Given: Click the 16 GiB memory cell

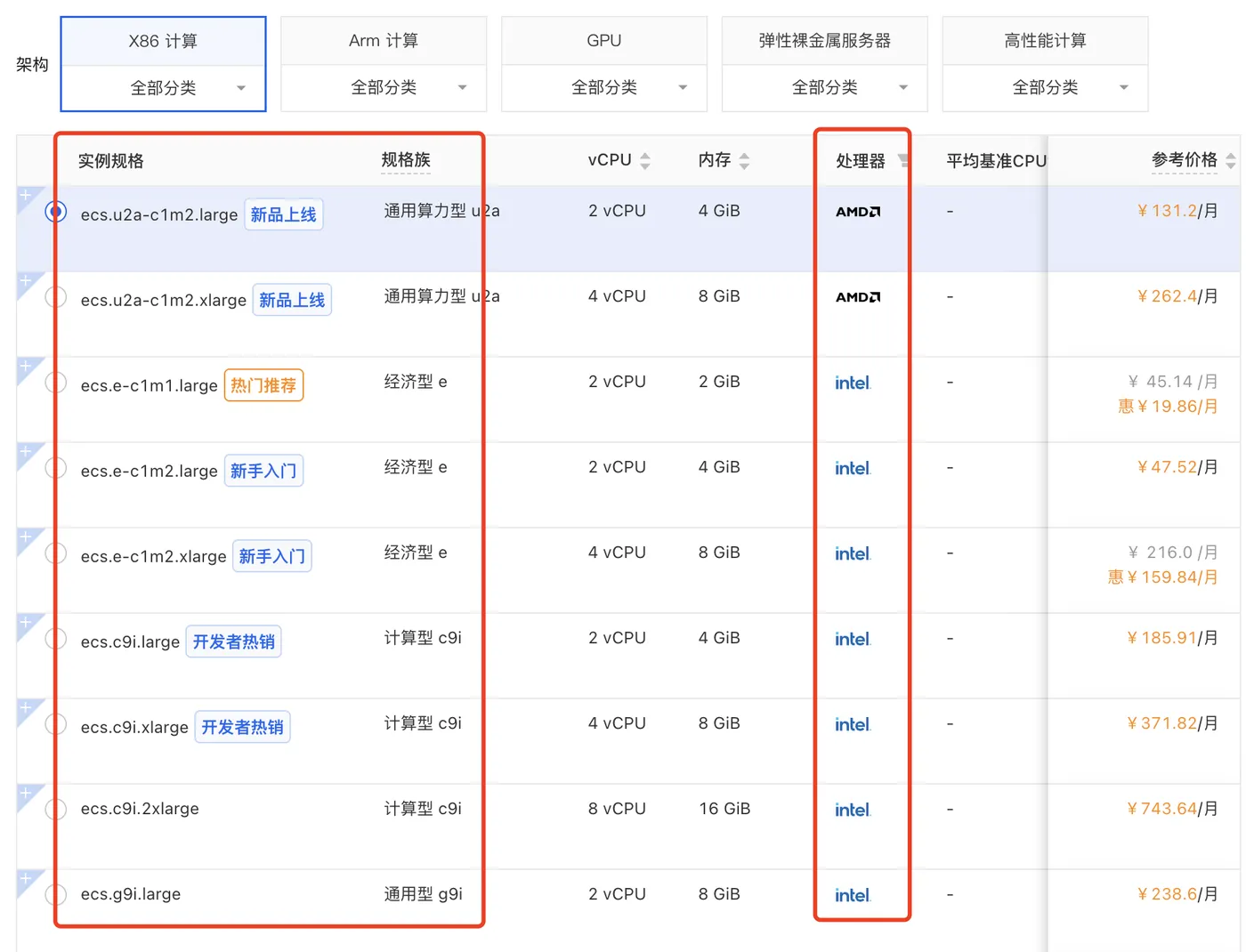Looking at the screenshot, I should 724,809.
